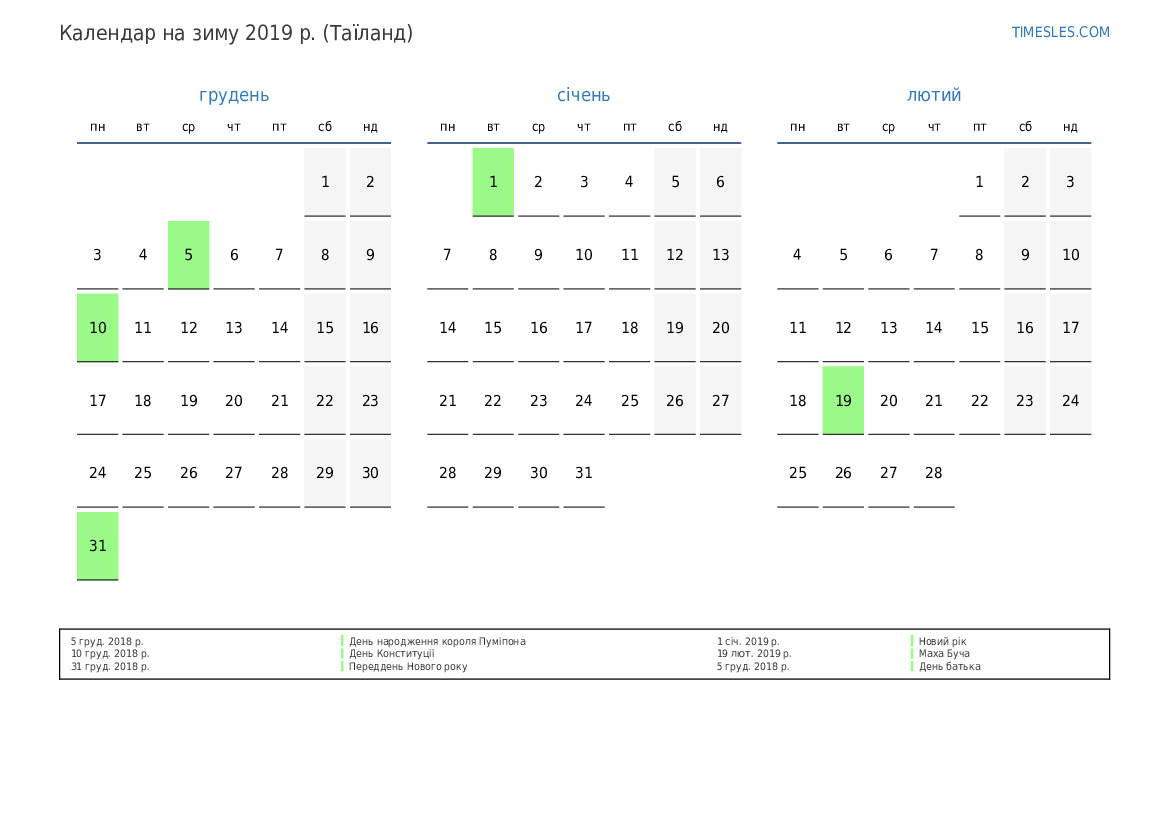The height and width of the screenshot is (827, 1169).
Task: Click the грудень month heading
Action: 234,95
